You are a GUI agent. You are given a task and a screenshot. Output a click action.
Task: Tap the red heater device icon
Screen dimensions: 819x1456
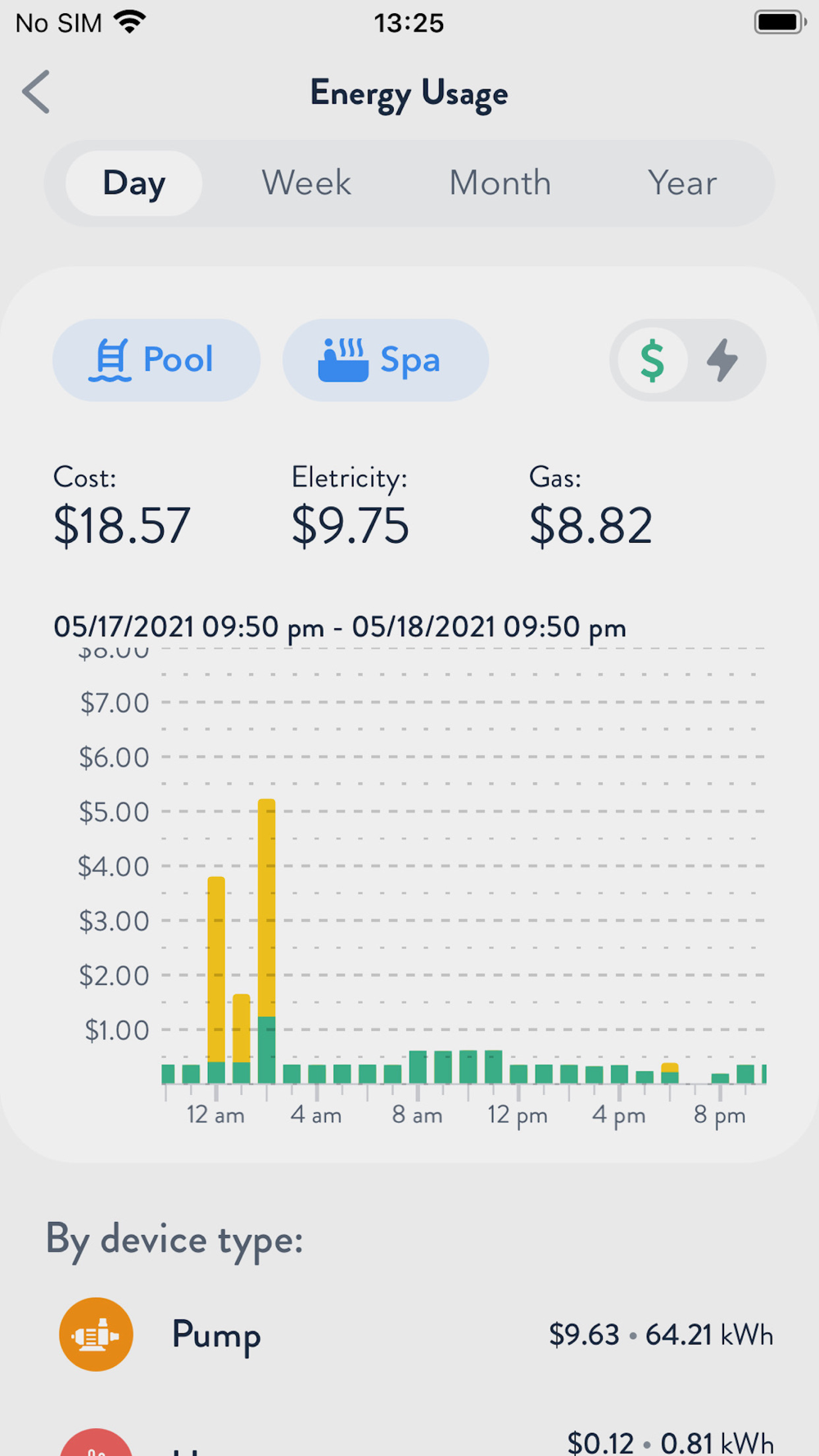pyautogui.click(x=96, y=1445)
